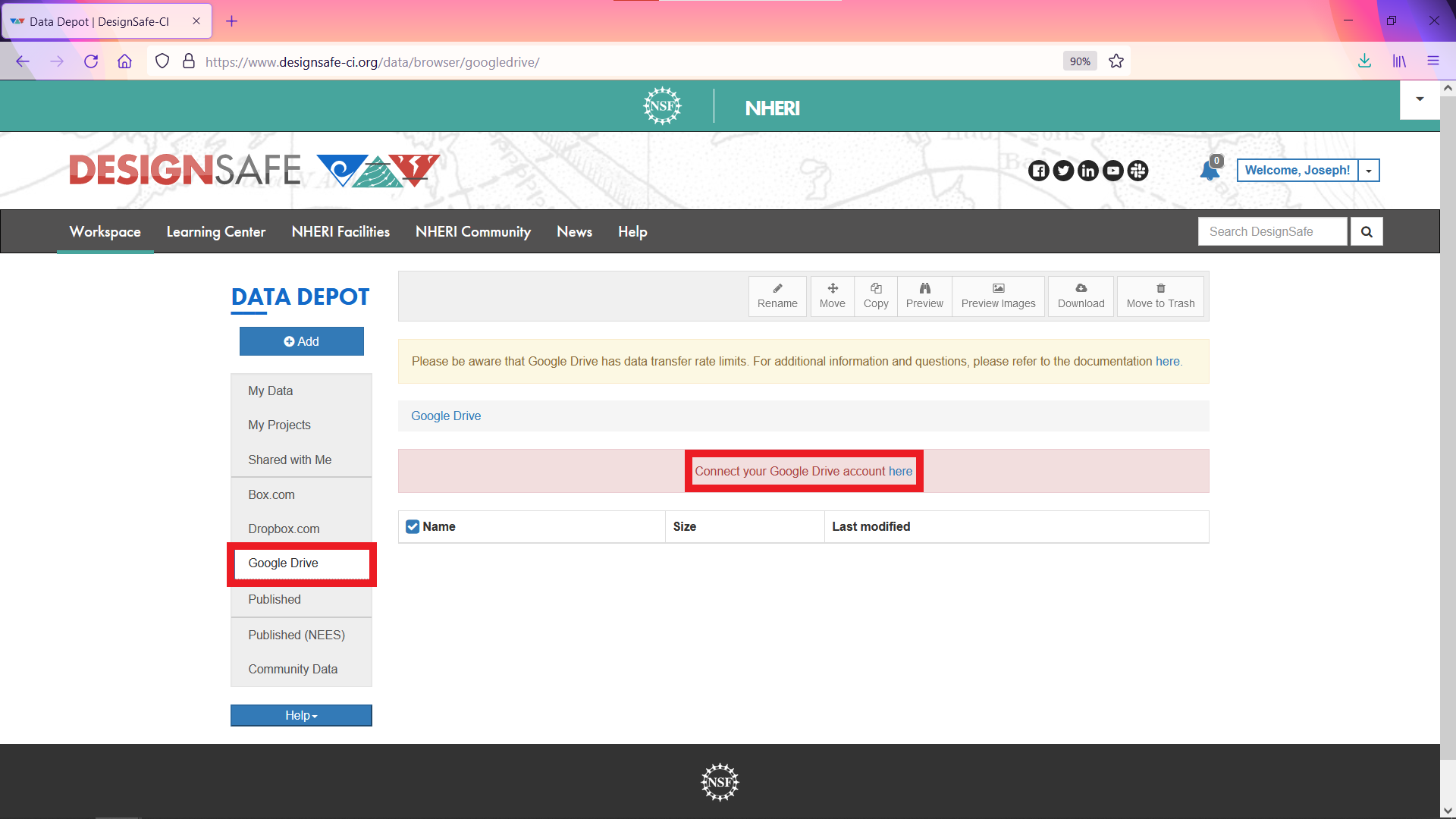This screenshot has height=819, width=1456.
Task: Click the NSF logo in footer
Action: 720,782
